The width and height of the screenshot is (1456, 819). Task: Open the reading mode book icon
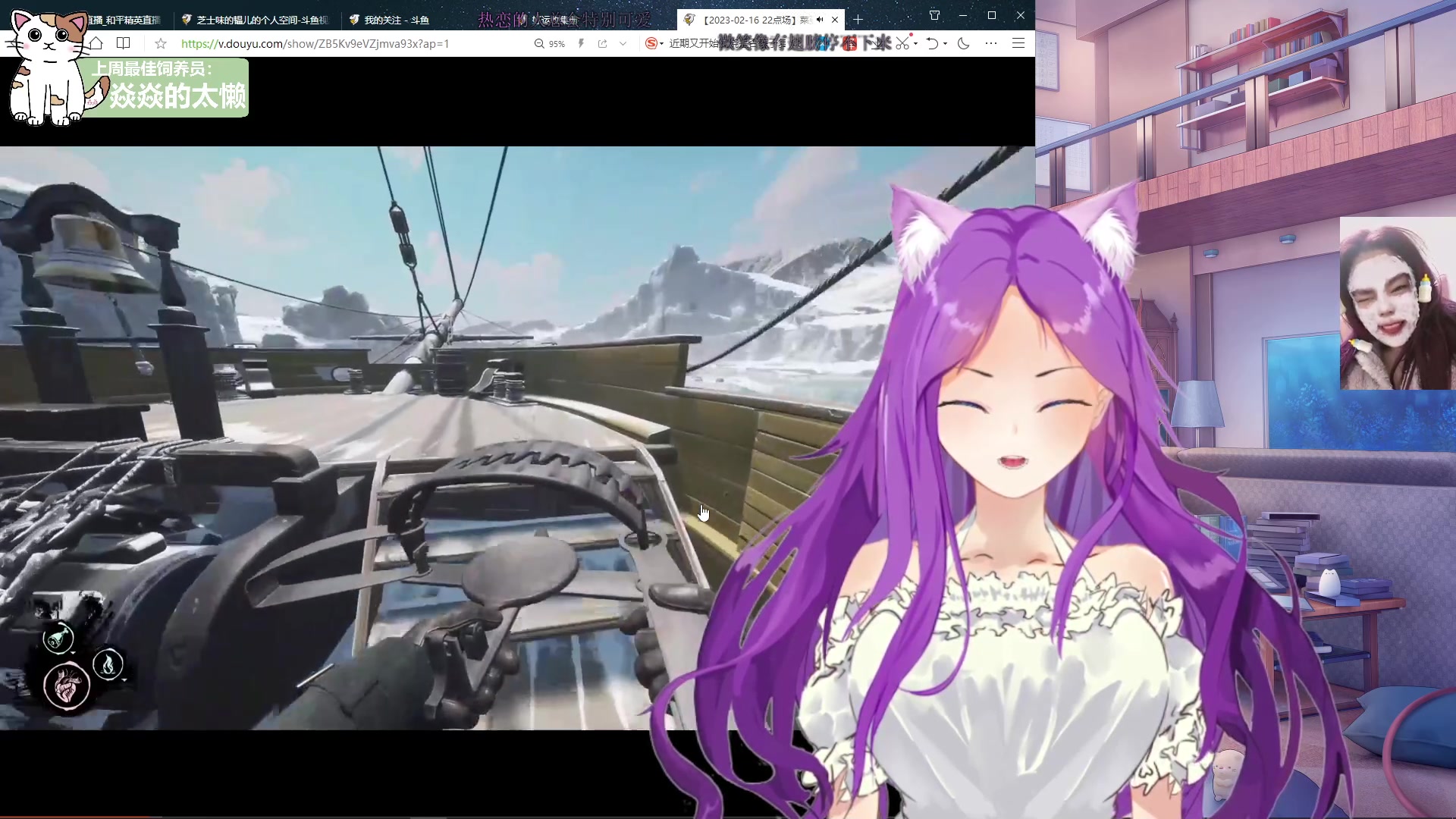(124, 43)
